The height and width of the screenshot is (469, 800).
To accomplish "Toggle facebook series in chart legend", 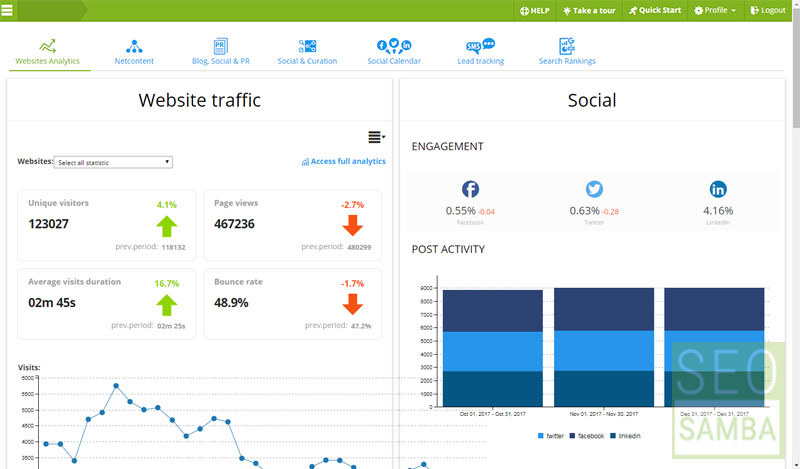I will click(587, 436).
